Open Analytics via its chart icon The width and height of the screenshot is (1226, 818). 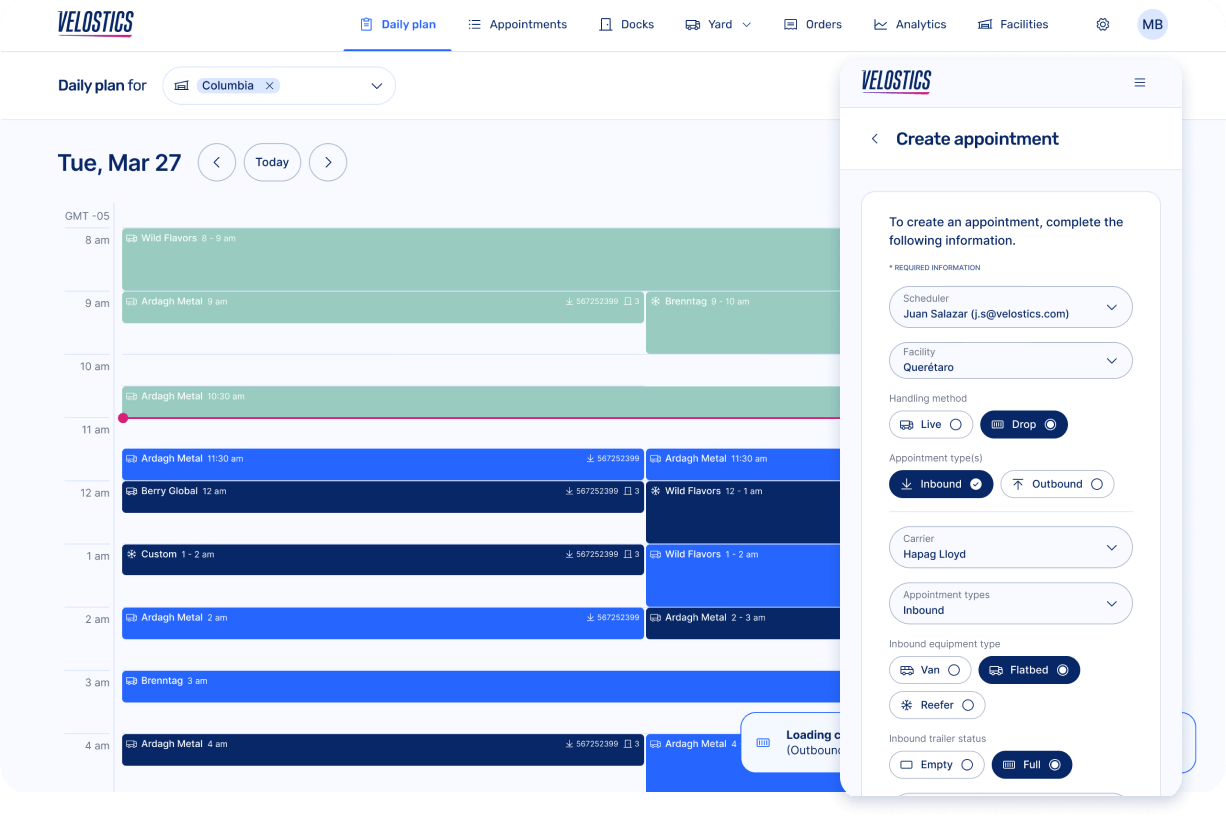[x=879, y=24]
